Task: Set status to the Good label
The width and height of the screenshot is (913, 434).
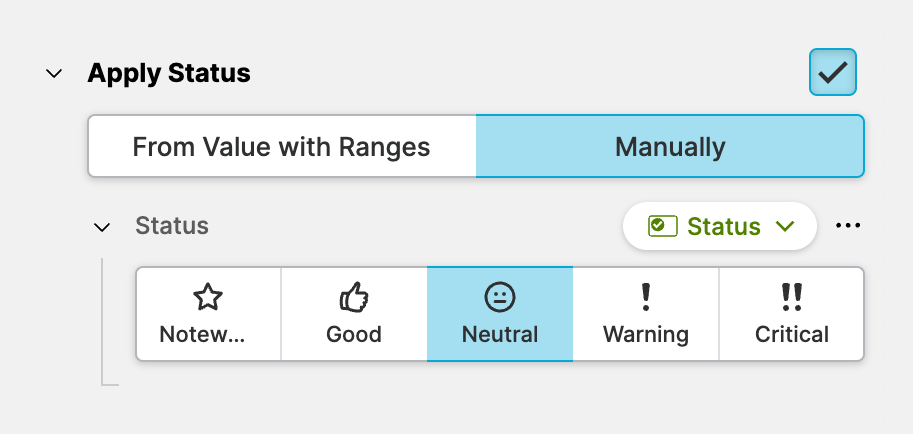Action: click(354, 334)
